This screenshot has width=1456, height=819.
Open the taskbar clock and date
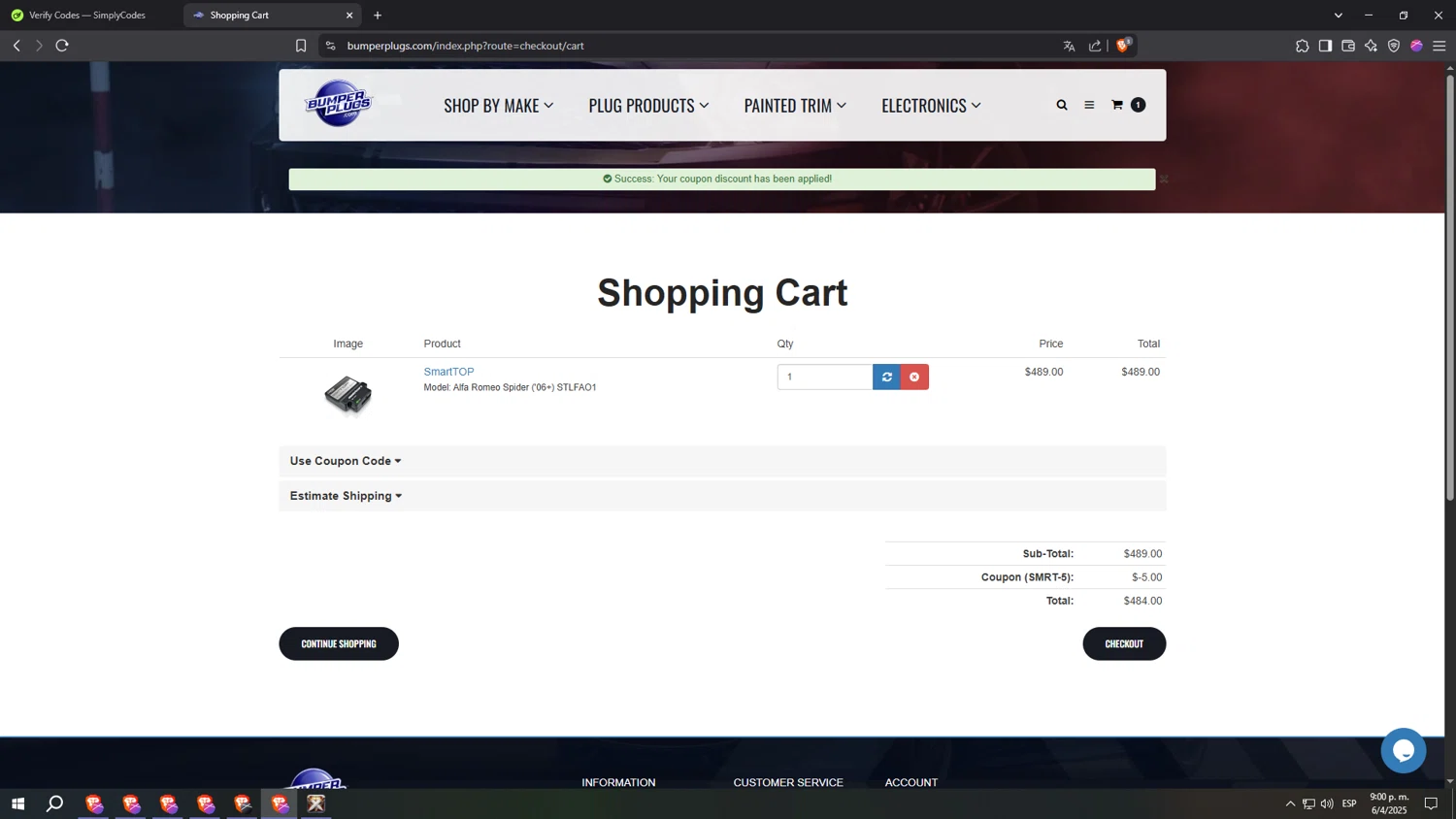[x=1389, y=803]
